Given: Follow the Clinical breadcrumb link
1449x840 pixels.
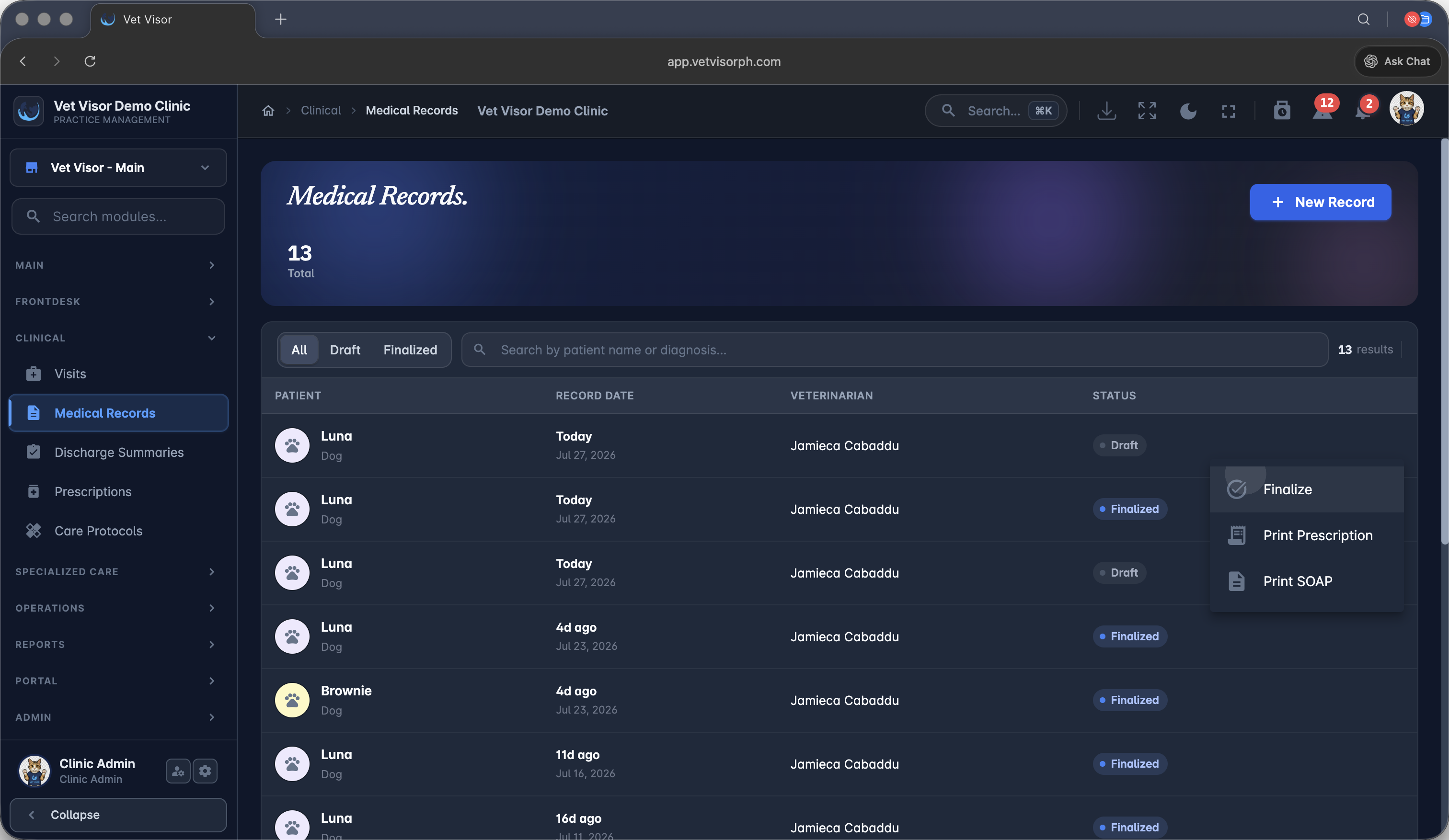Looking at the screenshot, I should coord(321,110).
